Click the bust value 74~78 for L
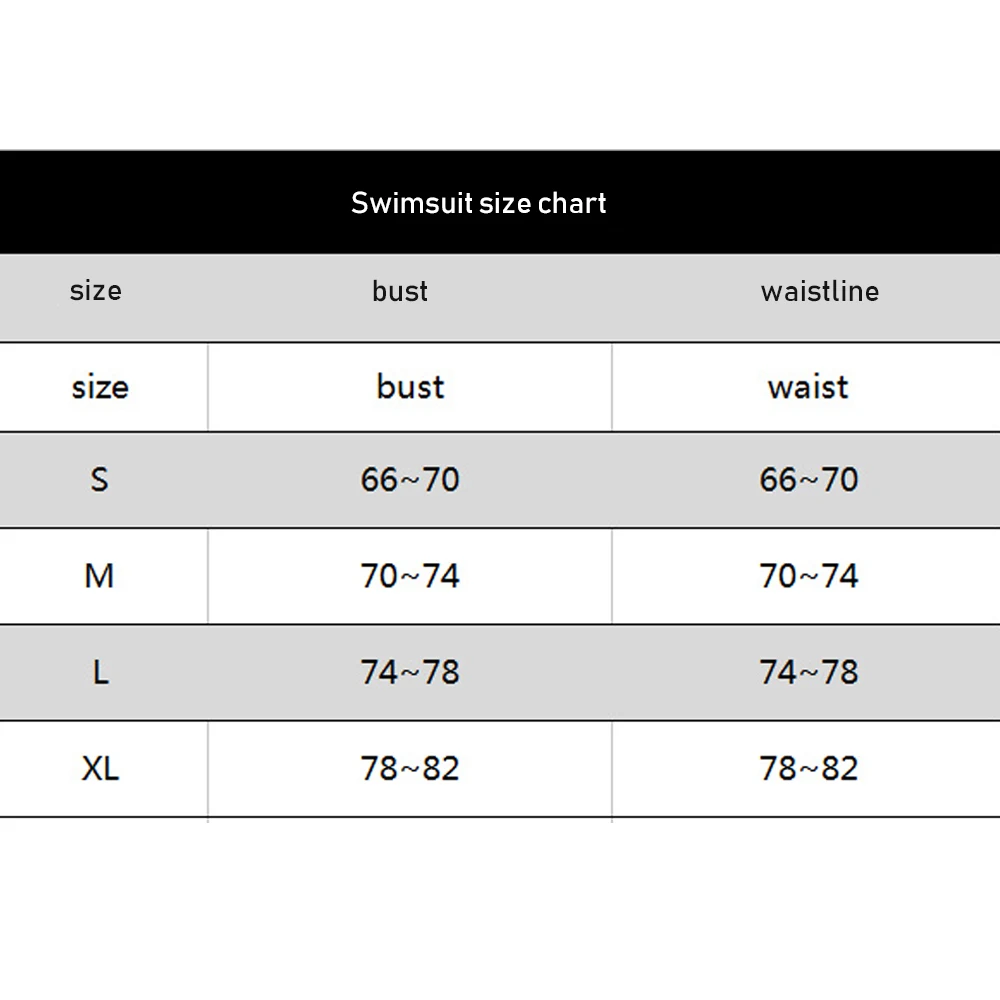 point(410,672)
